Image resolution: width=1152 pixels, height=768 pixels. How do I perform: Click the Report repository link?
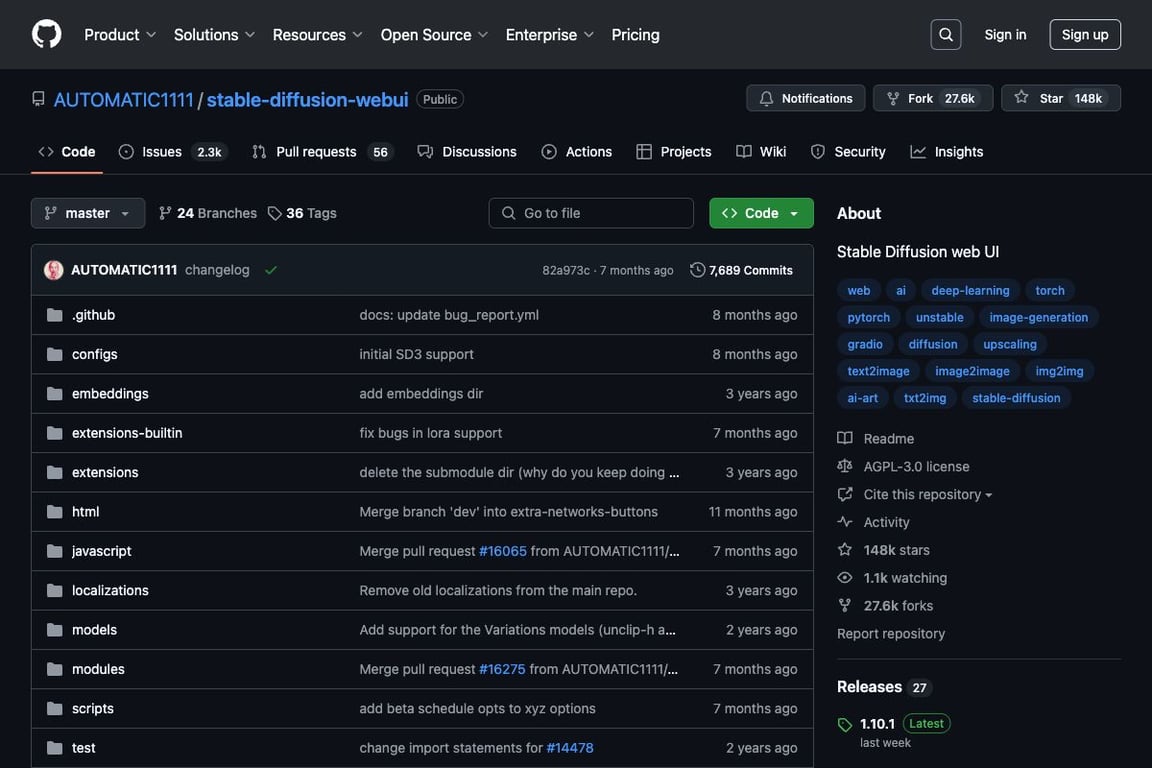point(890,634)
